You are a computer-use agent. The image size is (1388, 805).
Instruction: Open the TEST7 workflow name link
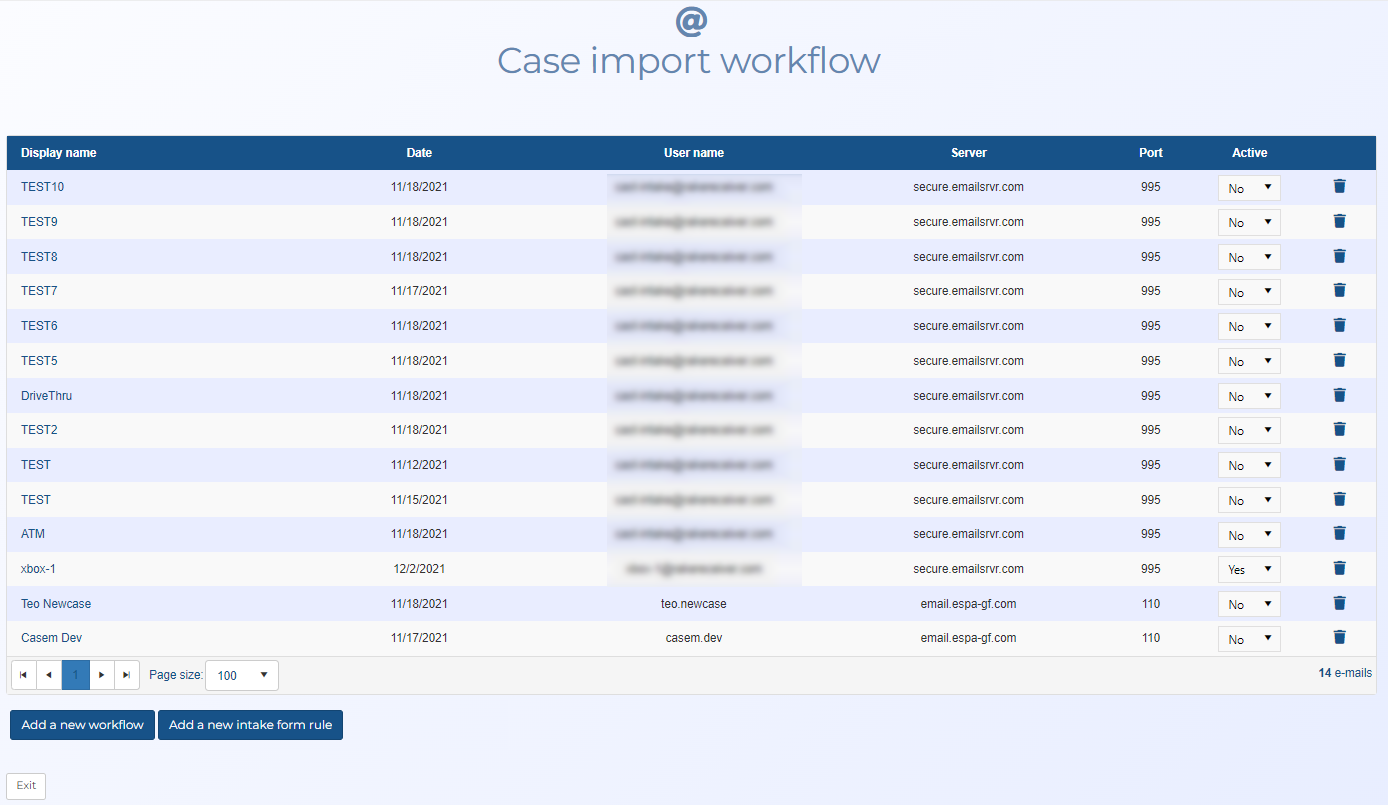pyautogui.click(x=39, y=291)
